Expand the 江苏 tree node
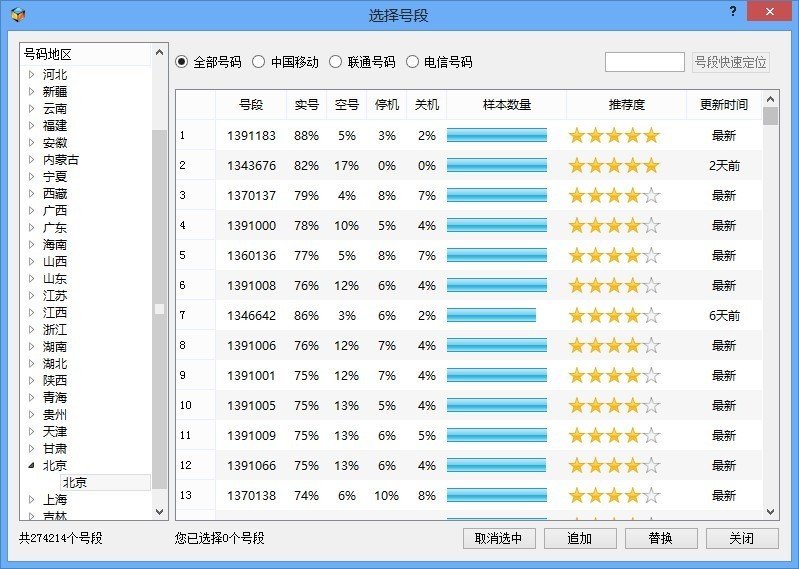799x569 pixels. pos(32,295)
